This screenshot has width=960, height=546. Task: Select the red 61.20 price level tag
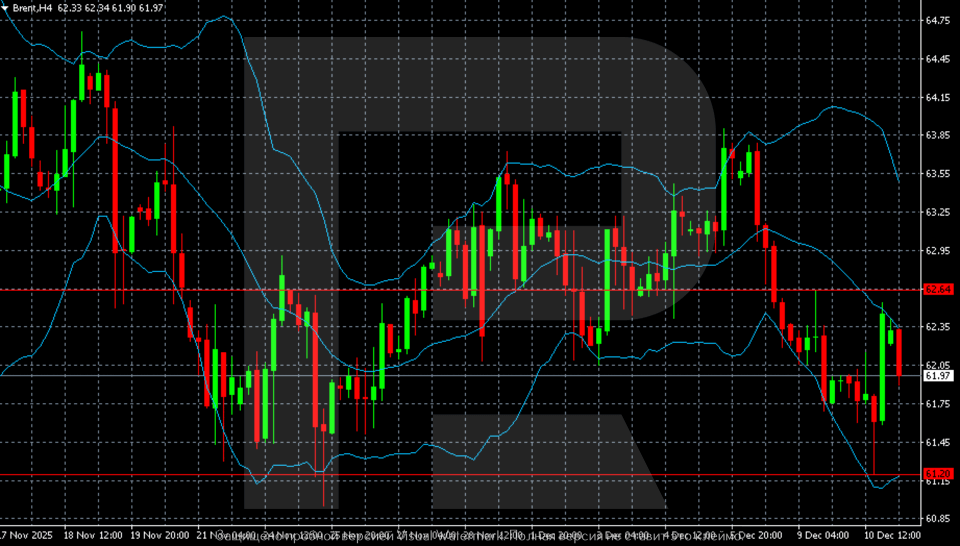click(937, 473)
